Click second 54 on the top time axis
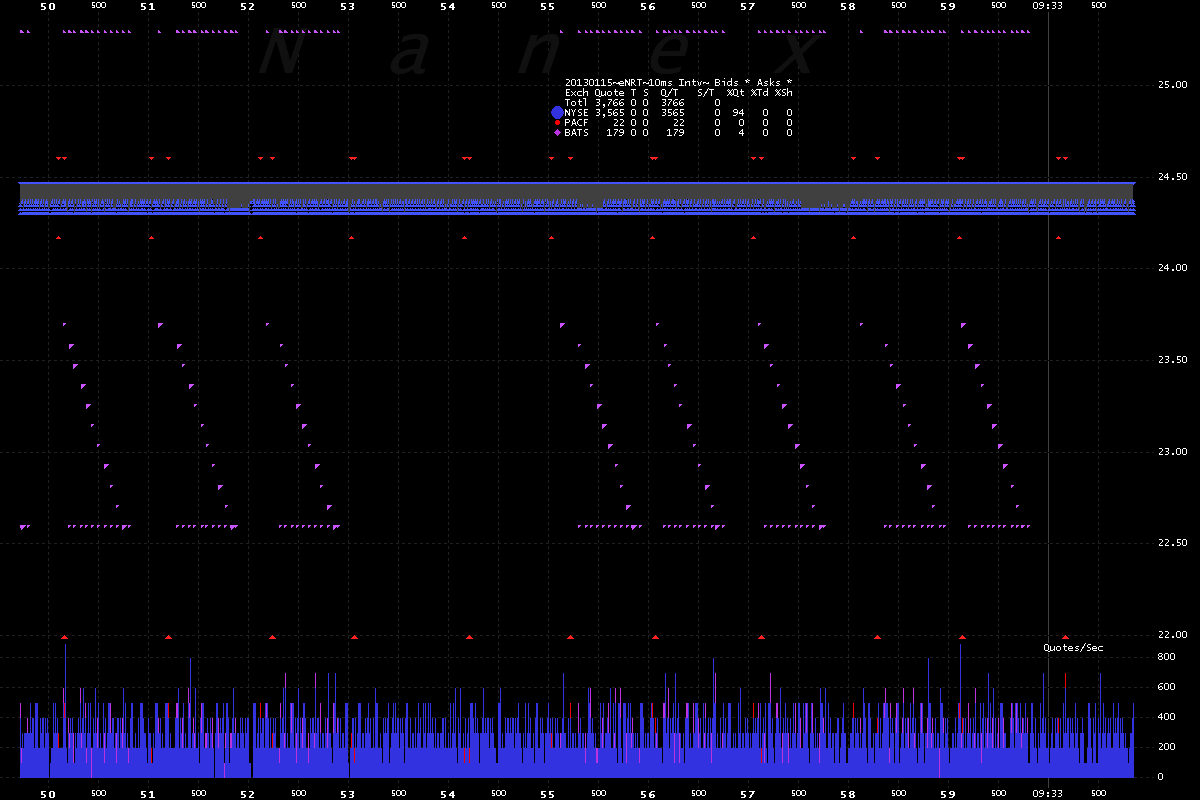1200x800 pixels. pos(447,6)
